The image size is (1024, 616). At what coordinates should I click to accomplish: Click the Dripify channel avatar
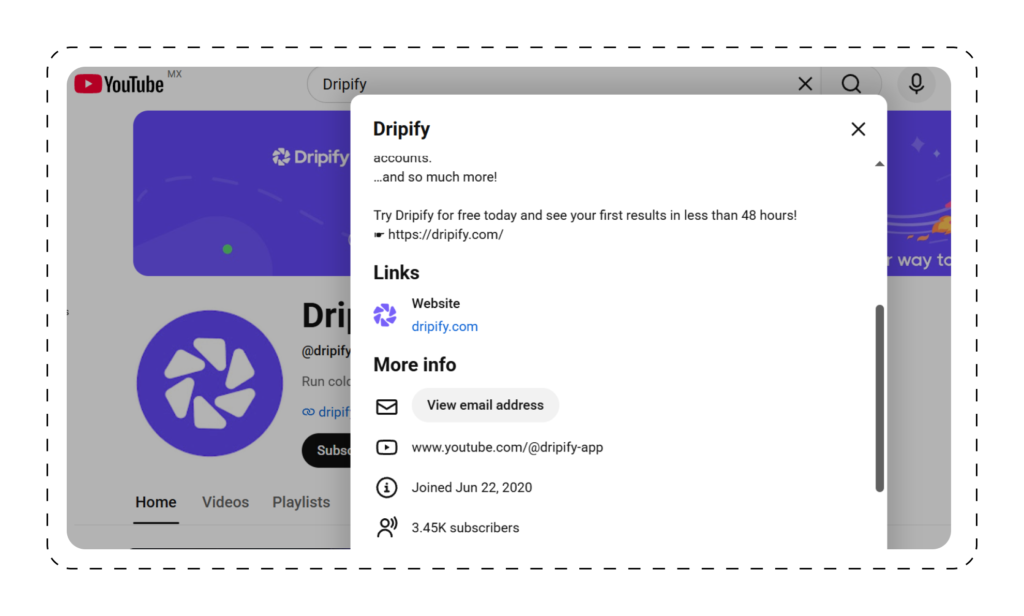[210, 383]
